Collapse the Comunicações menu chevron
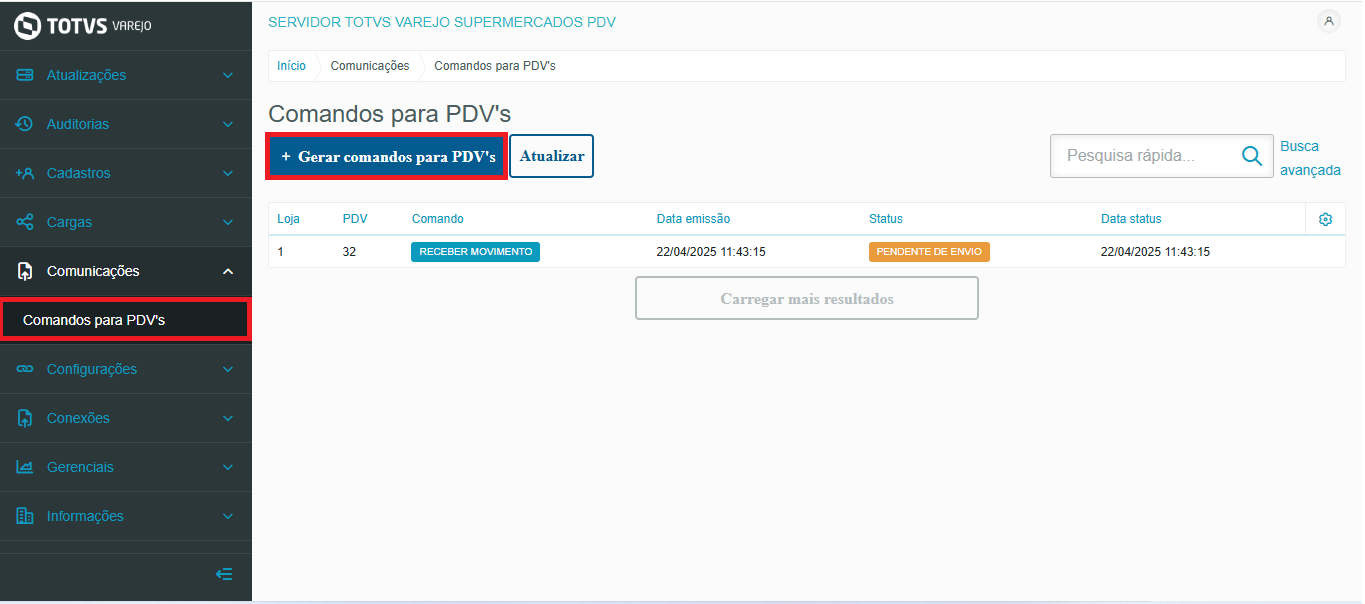Viewport: 1365px width, 604px height. [228, 271]
